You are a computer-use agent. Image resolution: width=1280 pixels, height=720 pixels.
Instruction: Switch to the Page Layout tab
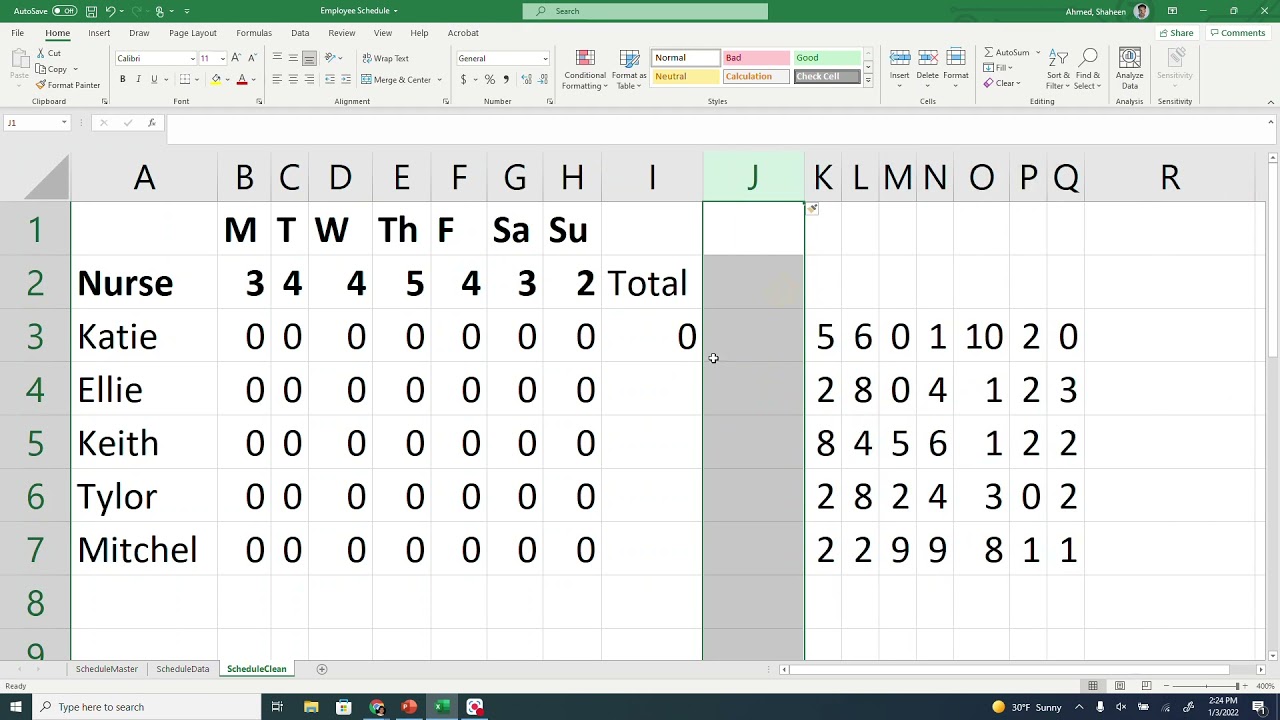pos(193,33)
